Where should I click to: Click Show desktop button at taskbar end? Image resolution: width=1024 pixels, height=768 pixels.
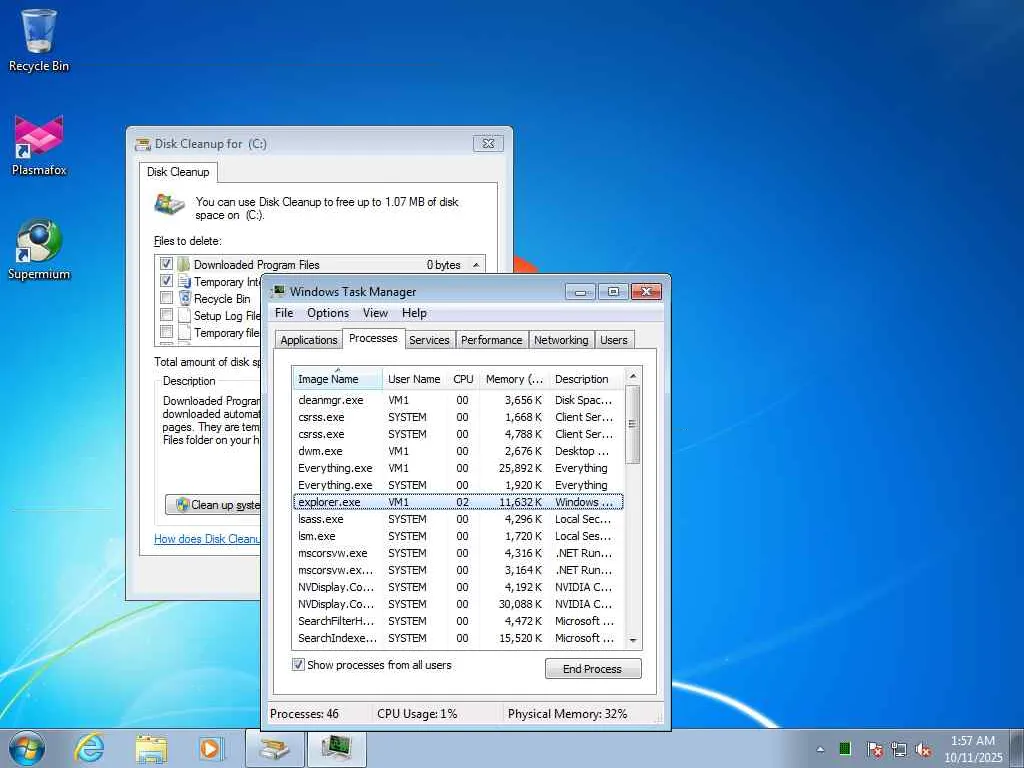(x=1017, y=749)
